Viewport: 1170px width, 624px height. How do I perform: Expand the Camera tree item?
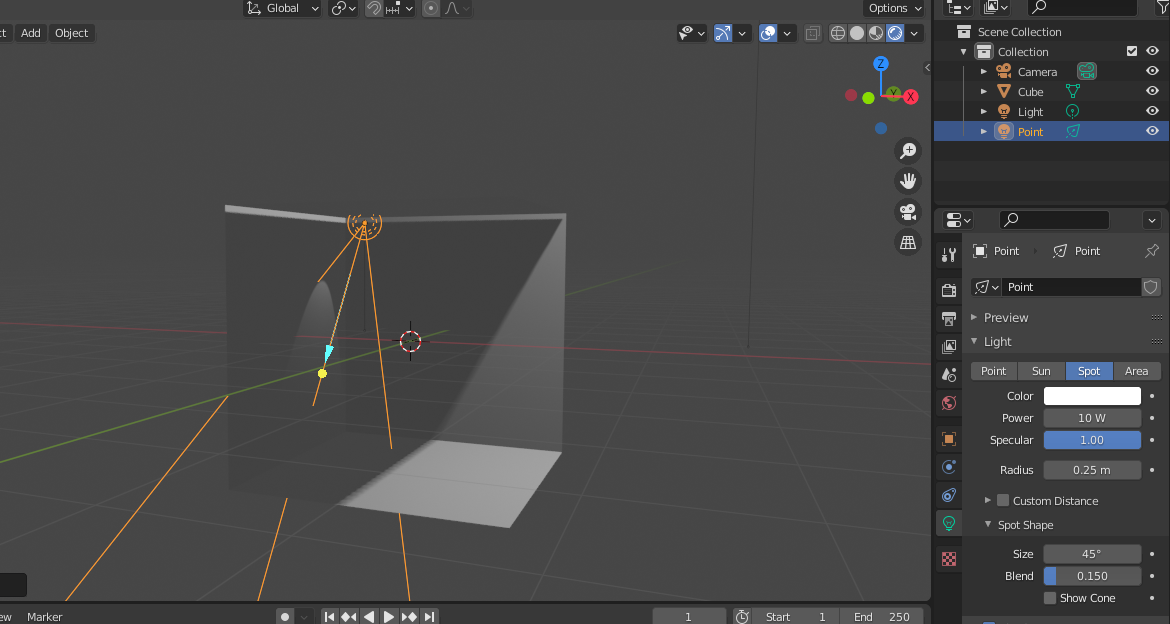[x=983, y=72]
